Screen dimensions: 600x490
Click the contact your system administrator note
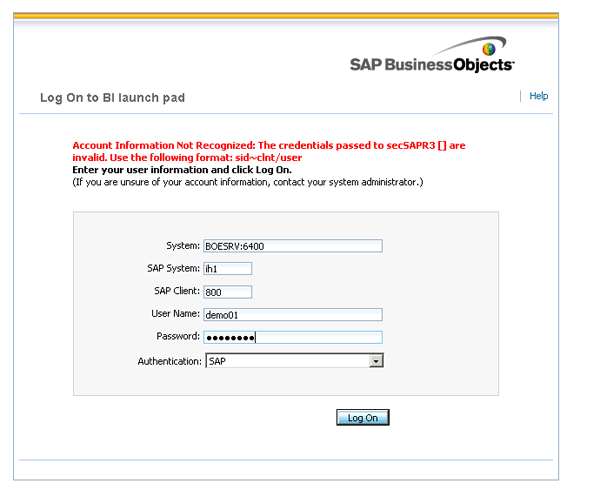coord(248,182)
